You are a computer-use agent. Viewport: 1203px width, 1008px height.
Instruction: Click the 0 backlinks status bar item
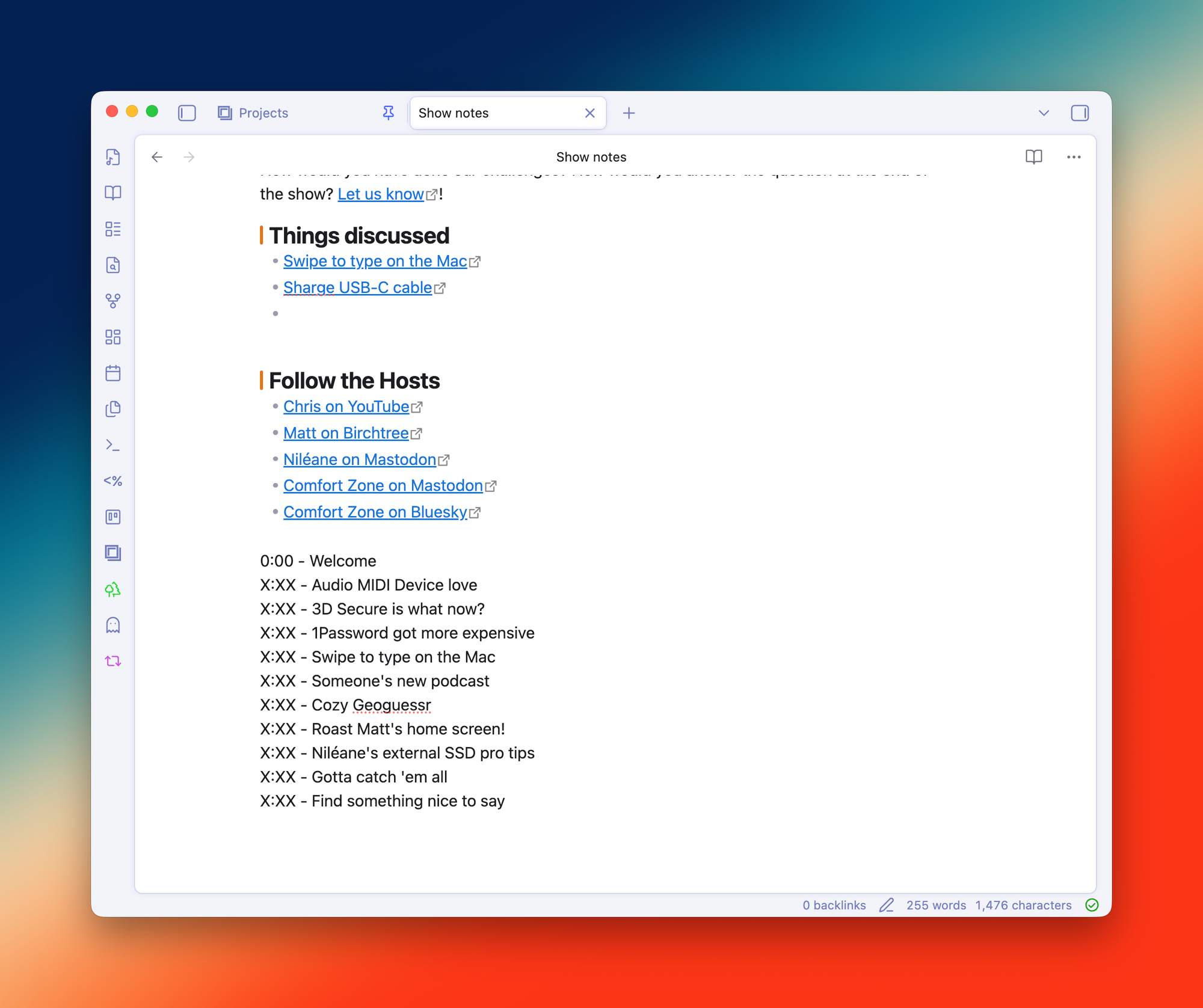pyautogui.click(x=834, y=905)
